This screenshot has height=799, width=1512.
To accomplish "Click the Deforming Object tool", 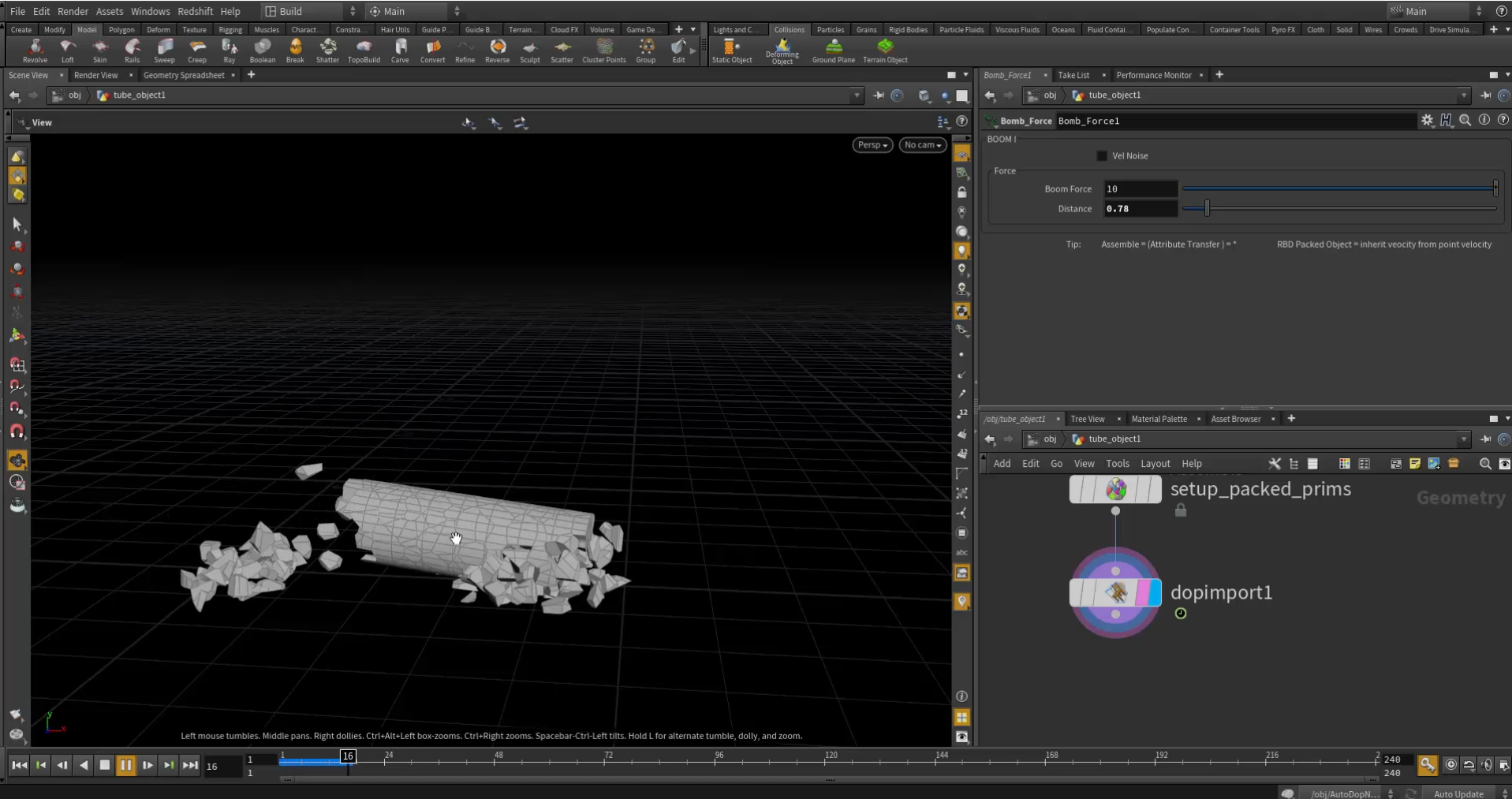I will pos(782,52).
